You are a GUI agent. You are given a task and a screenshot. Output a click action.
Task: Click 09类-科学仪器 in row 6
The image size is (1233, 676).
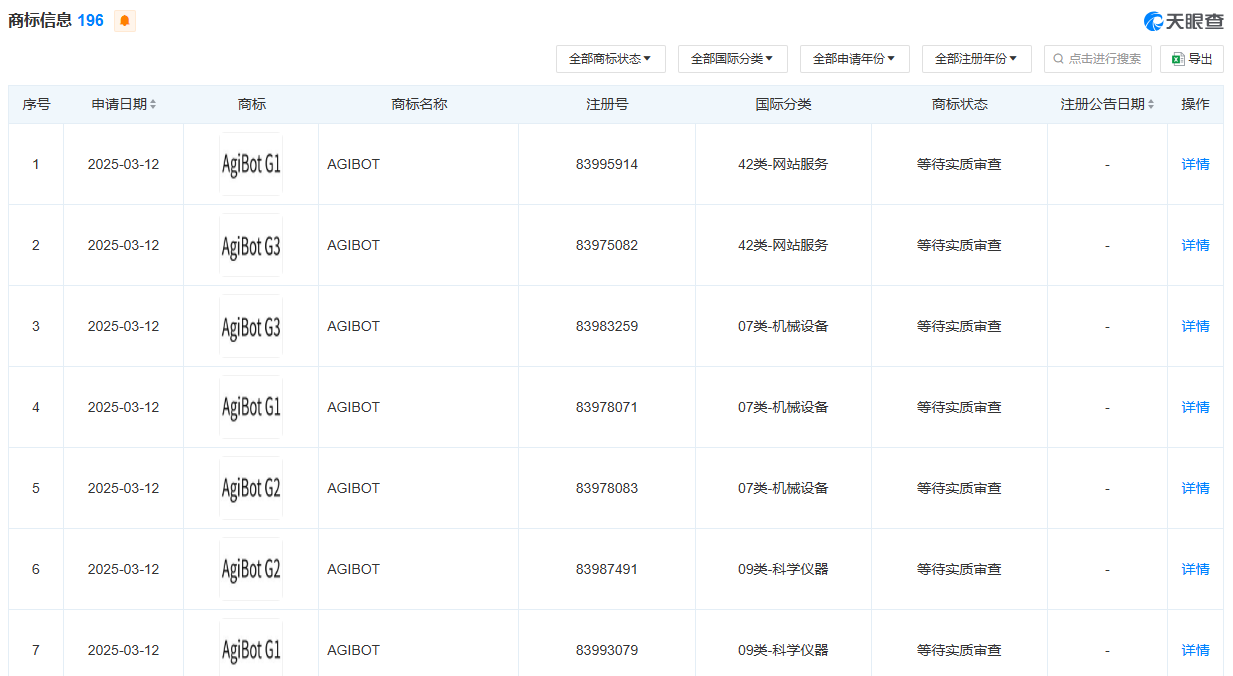point(783,569)
